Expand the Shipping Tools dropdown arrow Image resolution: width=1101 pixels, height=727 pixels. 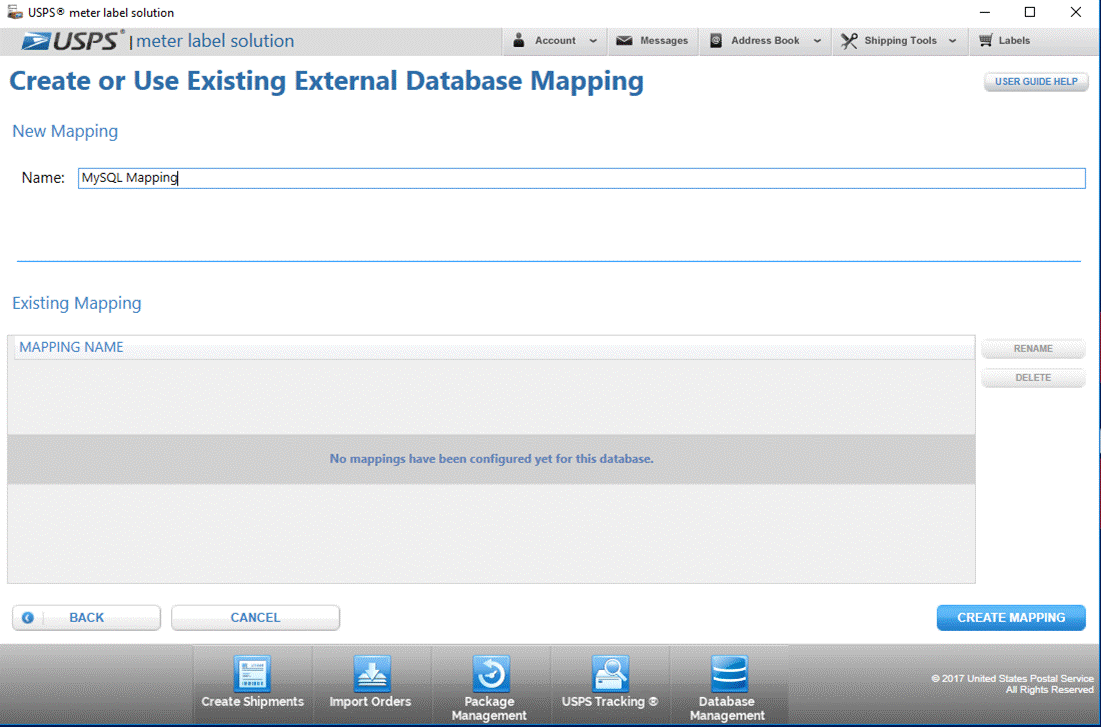coord(952,41)
